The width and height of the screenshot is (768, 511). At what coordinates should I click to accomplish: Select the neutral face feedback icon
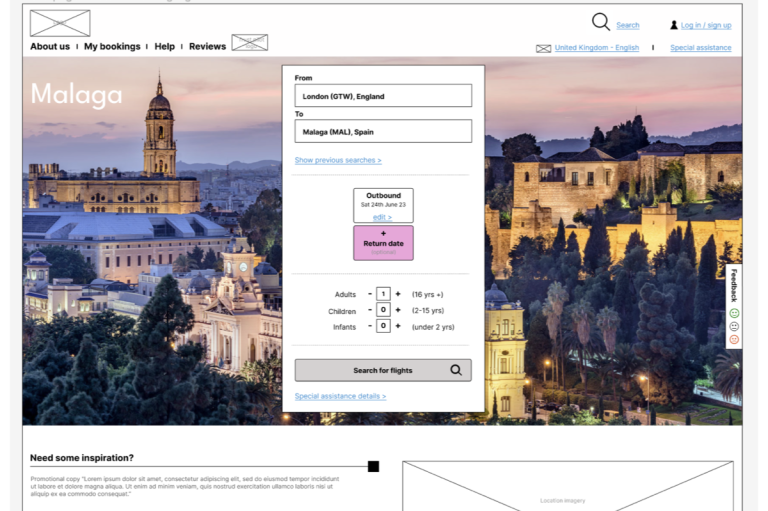pos(734,326)
